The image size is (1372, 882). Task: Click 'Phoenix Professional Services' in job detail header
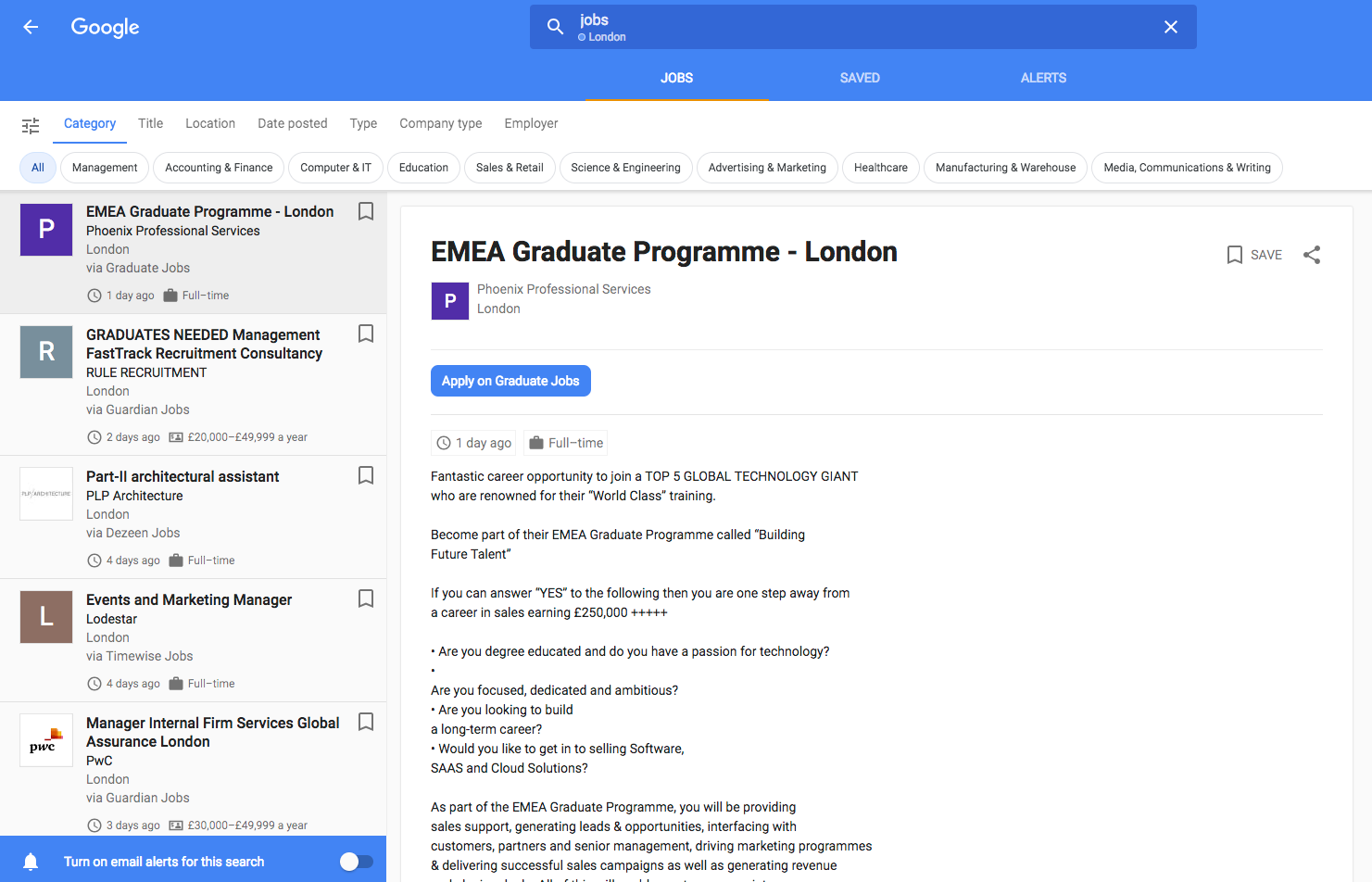click(x=564, y=289)
